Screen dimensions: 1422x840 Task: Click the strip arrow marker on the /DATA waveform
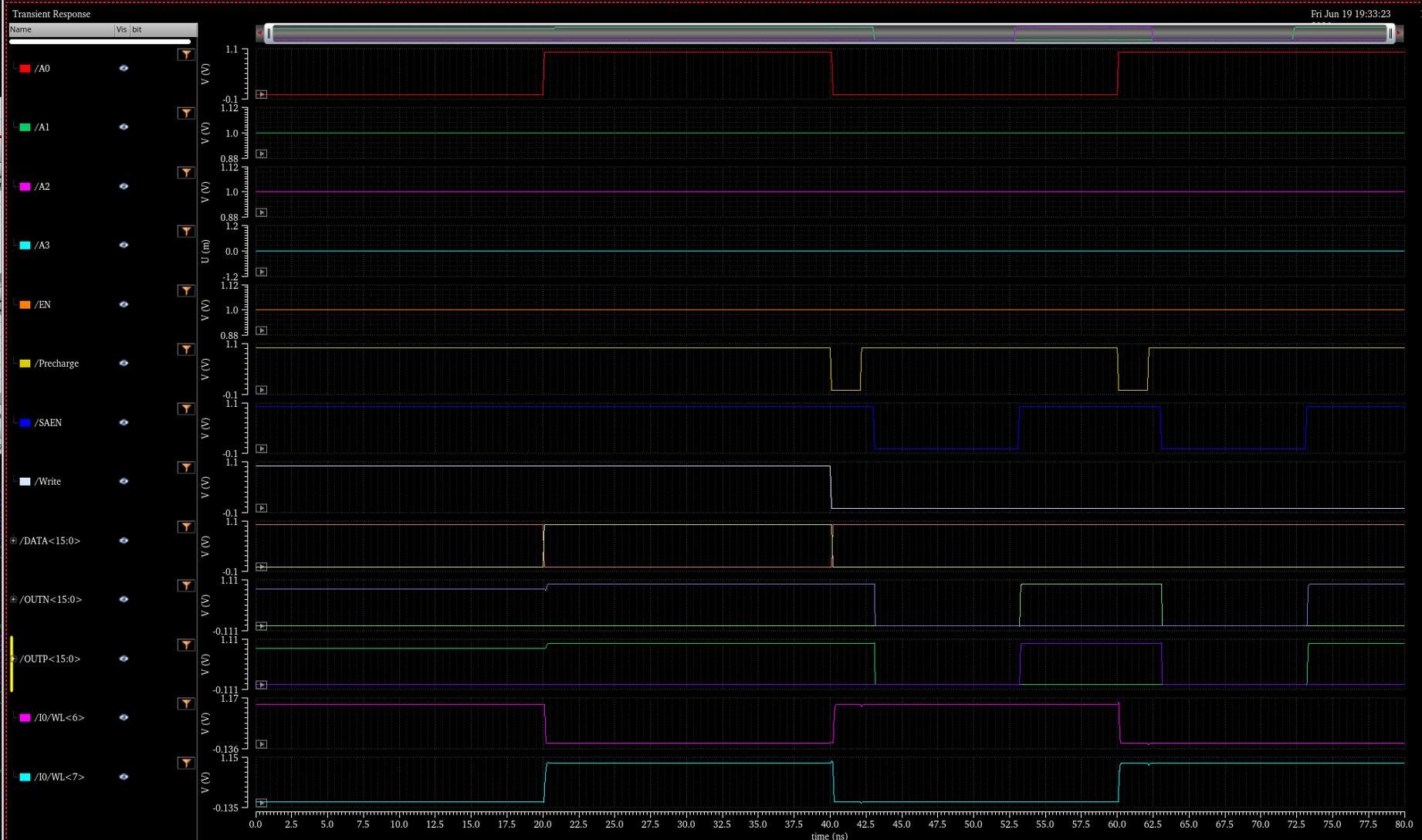pyautogui.click(x=262, y=567)
